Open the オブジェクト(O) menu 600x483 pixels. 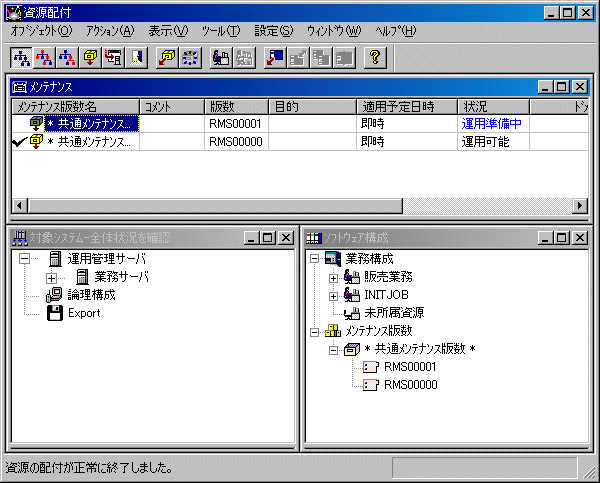41,31
